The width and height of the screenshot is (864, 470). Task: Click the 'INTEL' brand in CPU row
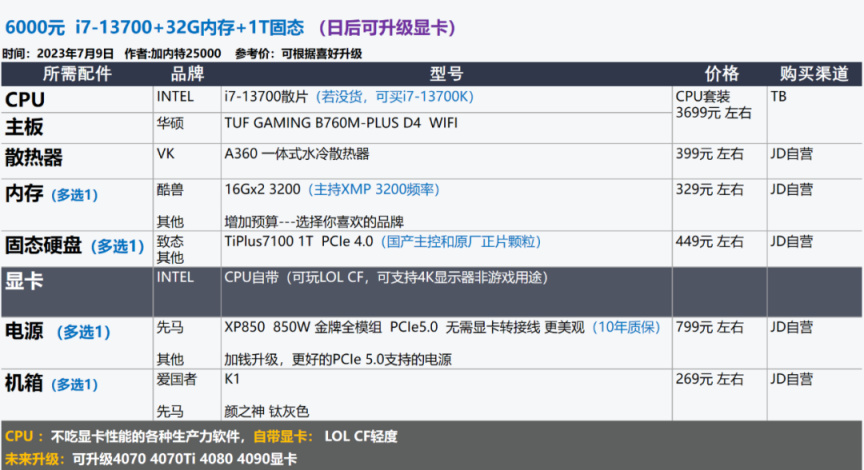[175, 96]
